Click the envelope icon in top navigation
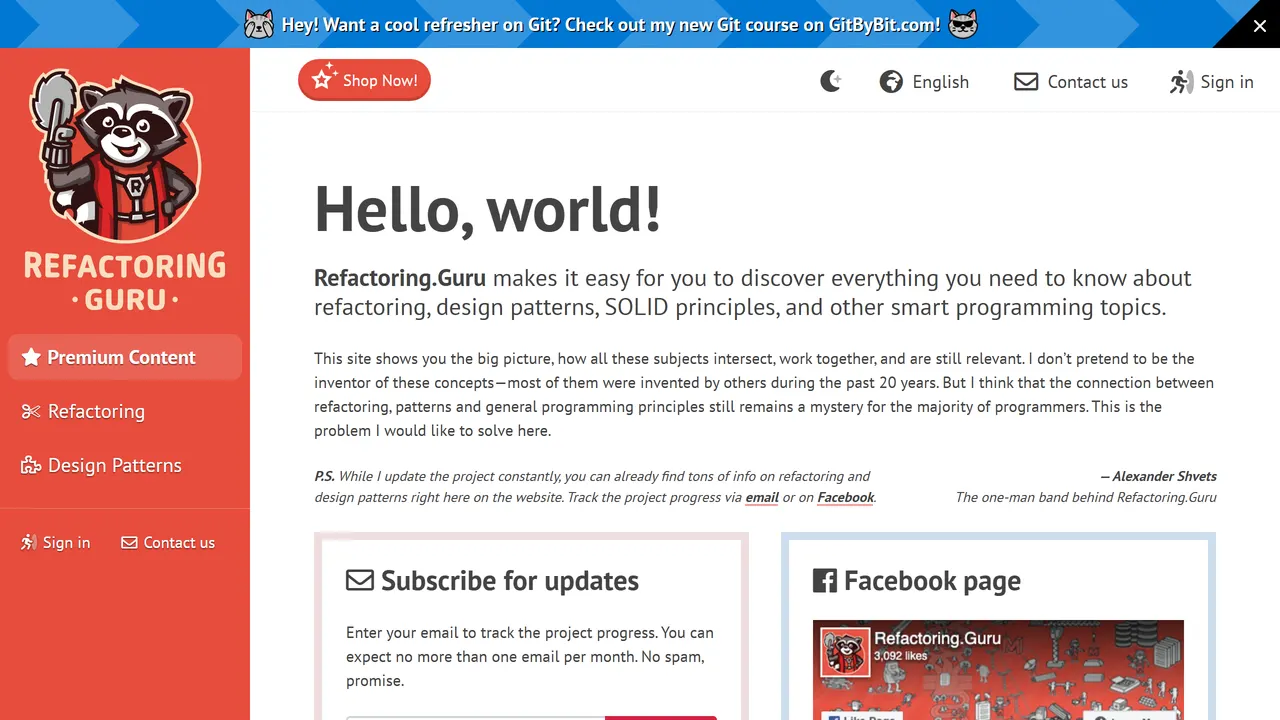 [1026, 82]
